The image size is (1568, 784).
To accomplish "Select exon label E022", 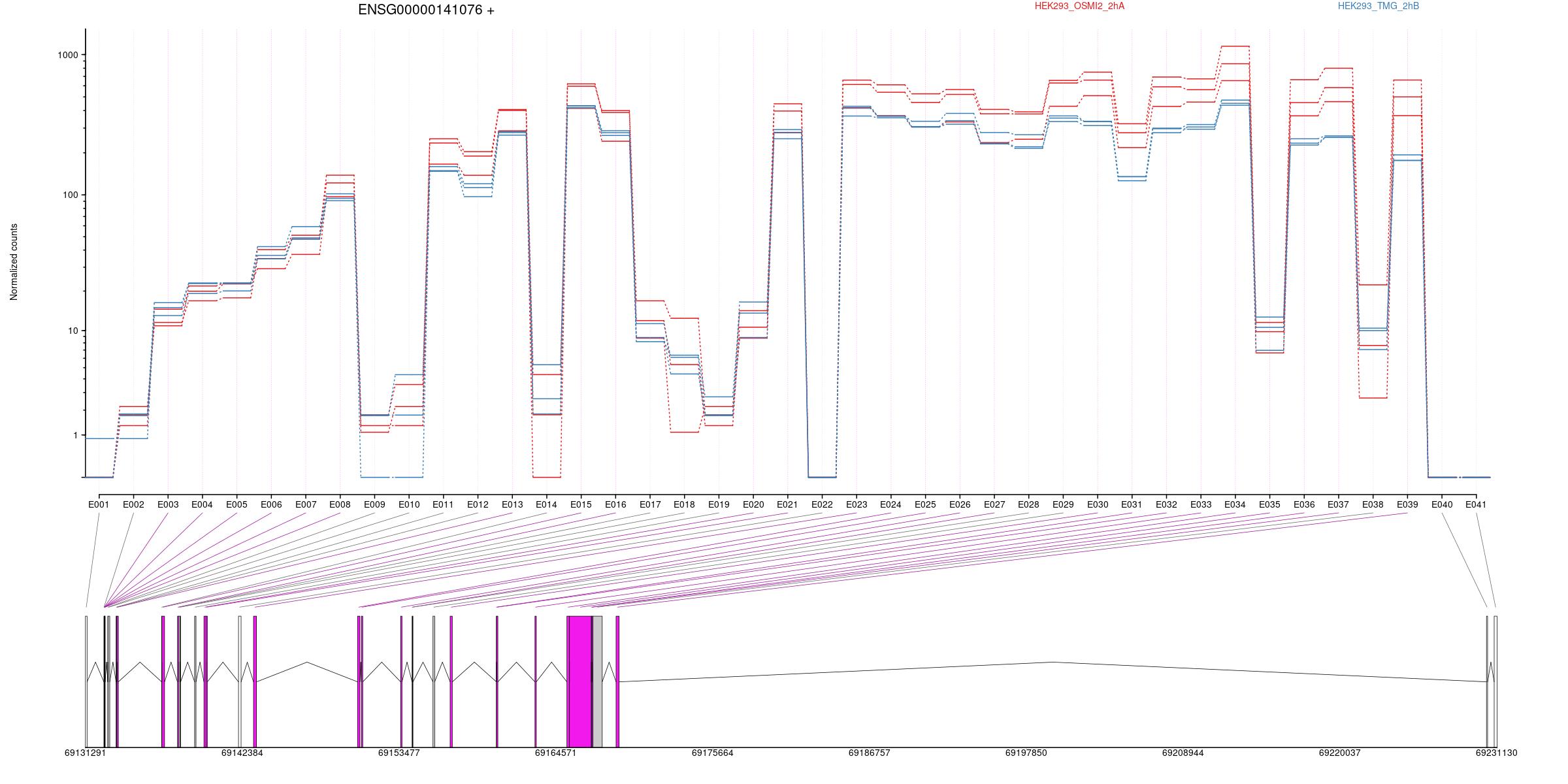I will 822,504.
